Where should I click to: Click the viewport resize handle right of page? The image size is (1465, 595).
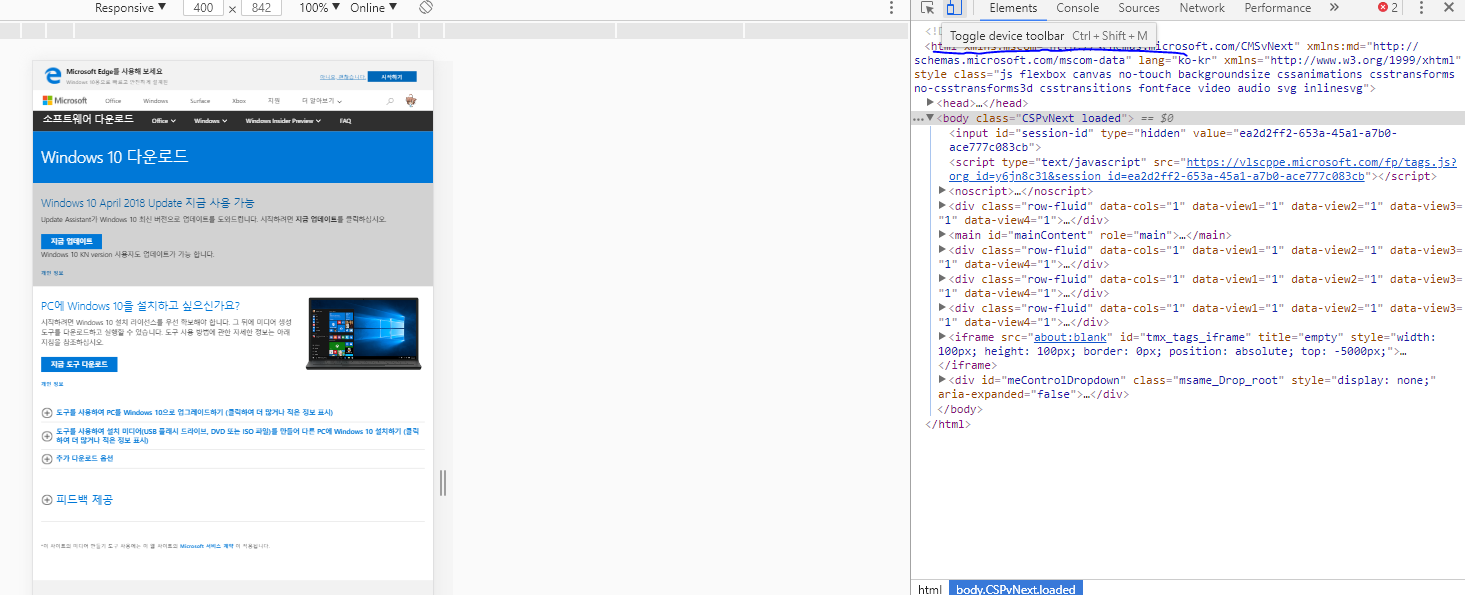click(443, 483)
